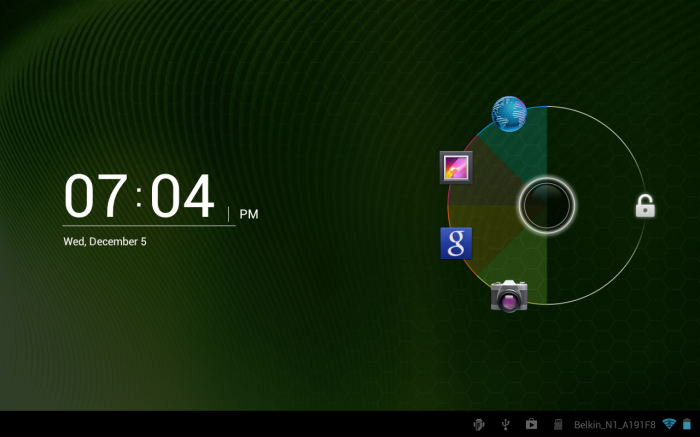Tap the 04 minutes digits
This screenshot has height=437, width=700.
183,197
